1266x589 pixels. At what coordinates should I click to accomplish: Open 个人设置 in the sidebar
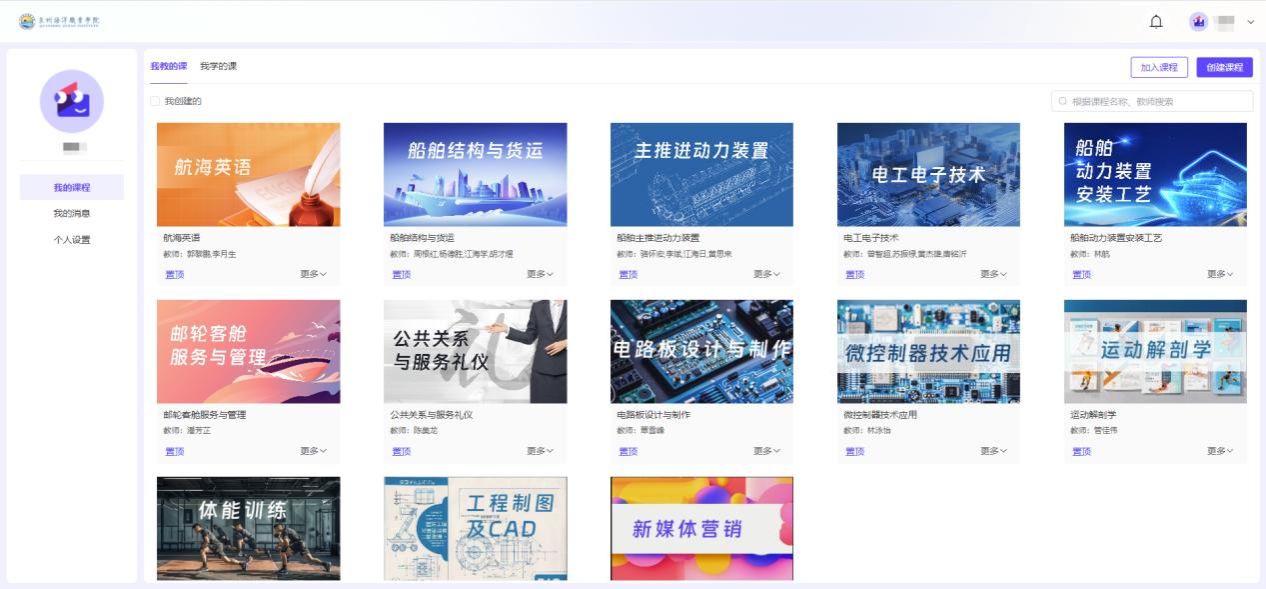pyautogui.click(x=72, y=240)
